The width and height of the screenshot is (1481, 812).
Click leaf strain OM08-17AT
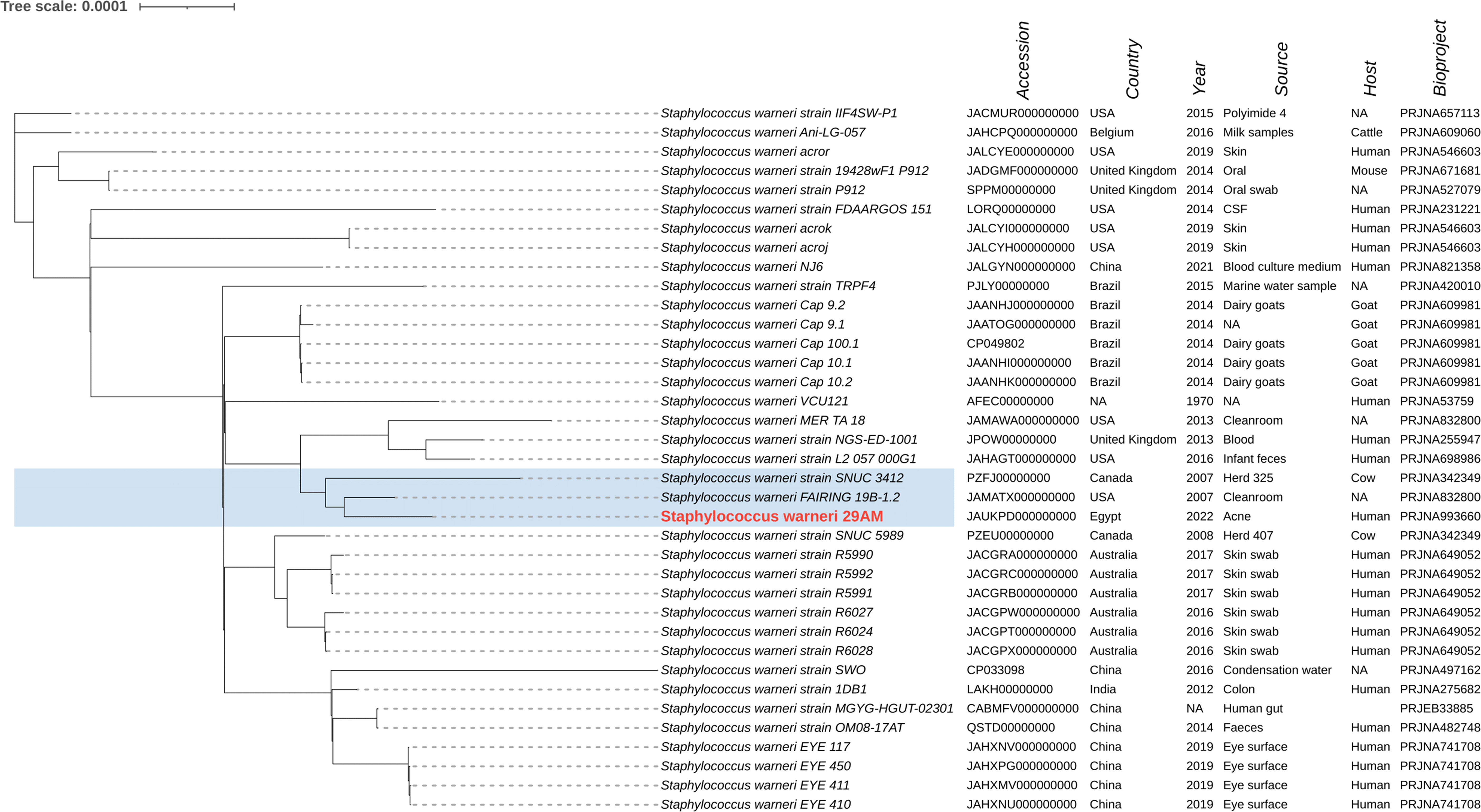(x=783, y=728)
